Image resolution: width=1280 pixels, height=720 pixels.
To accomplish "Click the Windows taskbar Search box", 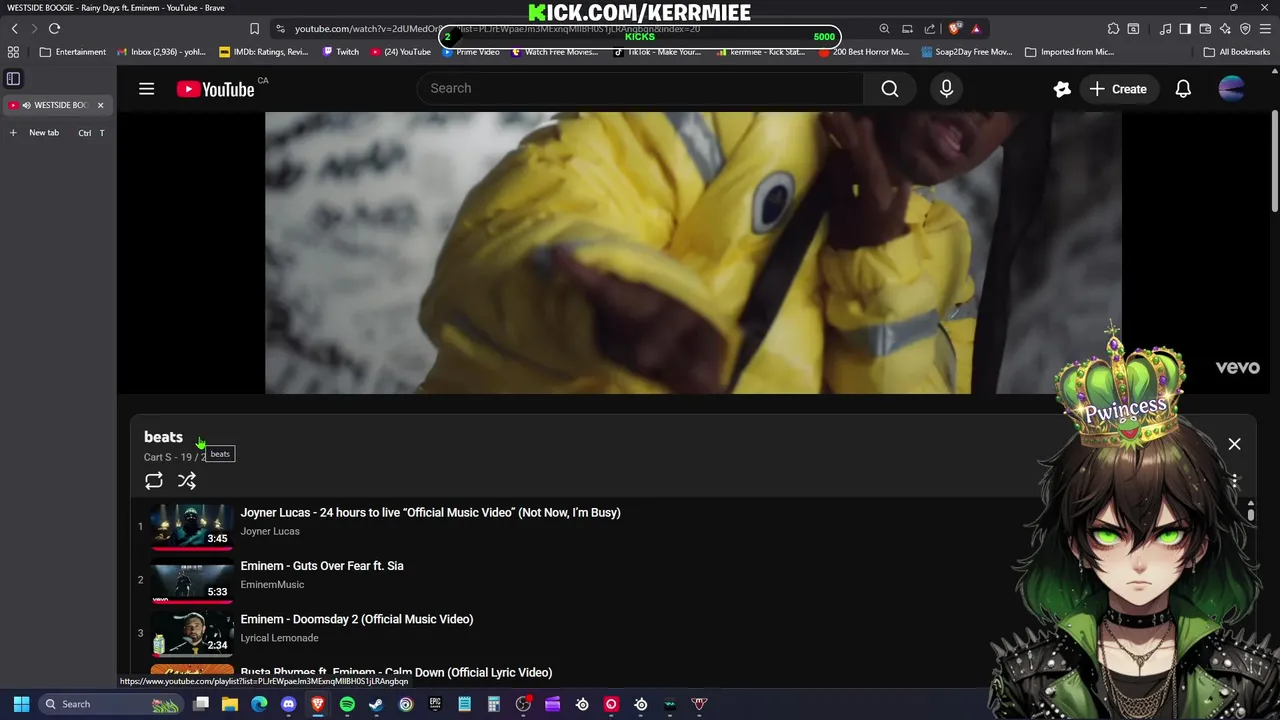I will pos(111,704).
